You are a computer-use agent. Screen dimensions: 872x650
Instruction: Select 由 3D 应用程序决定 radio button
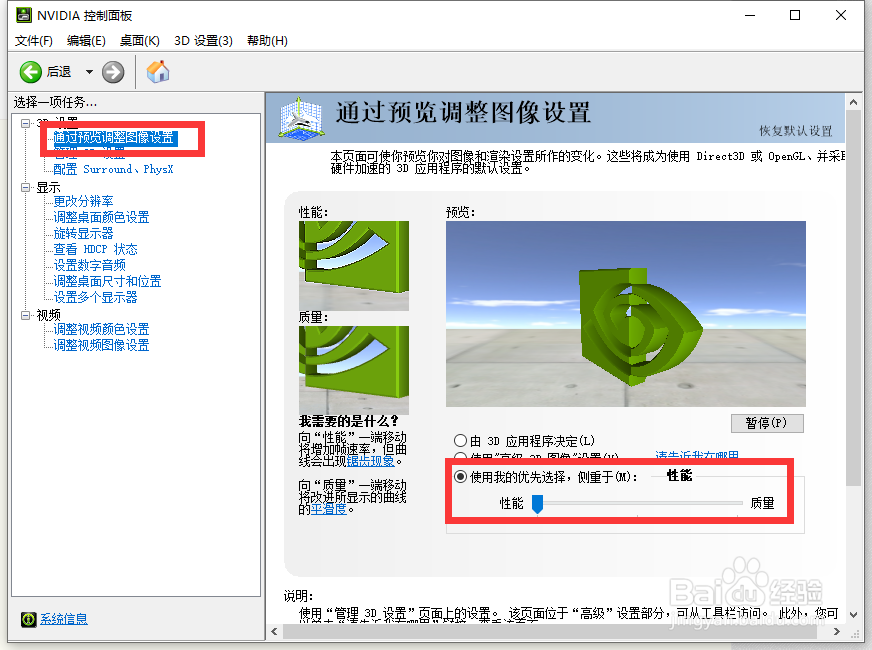(x=460, y=441)
